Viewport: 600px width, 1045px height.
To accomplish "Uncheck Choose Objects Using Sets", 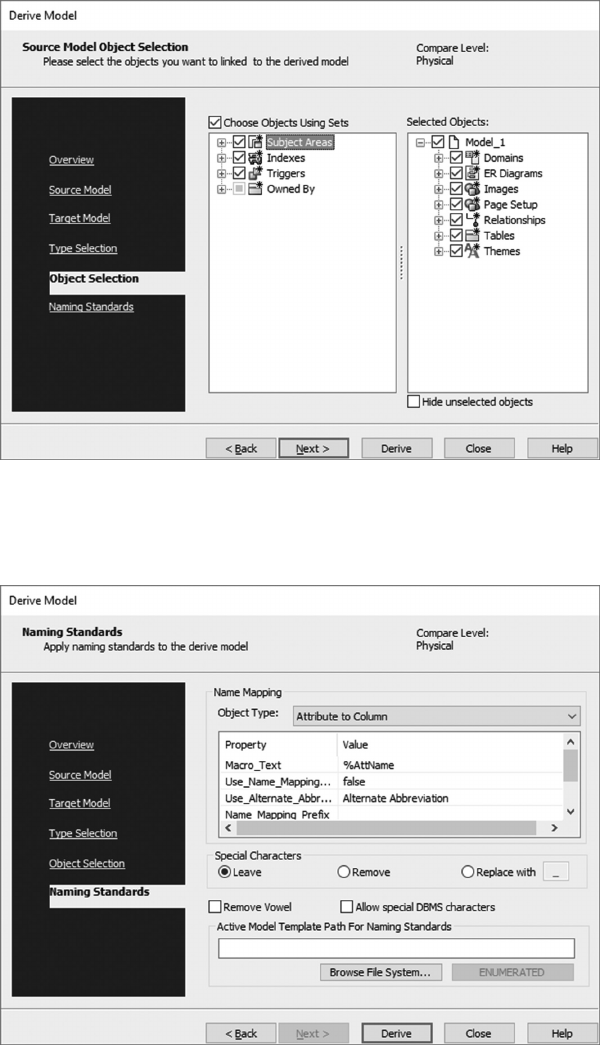I will click(x=215, y=123).
